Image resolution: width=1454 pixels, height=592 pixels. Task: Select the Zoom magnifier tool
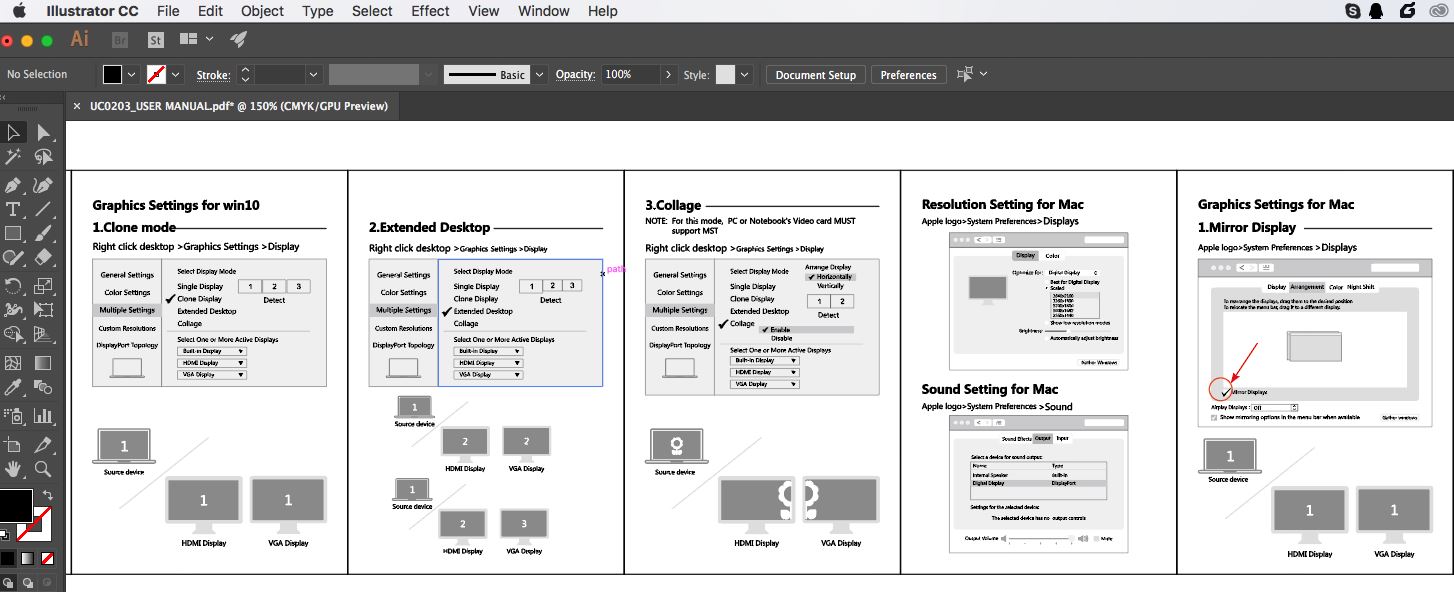[x=43, y=468]
